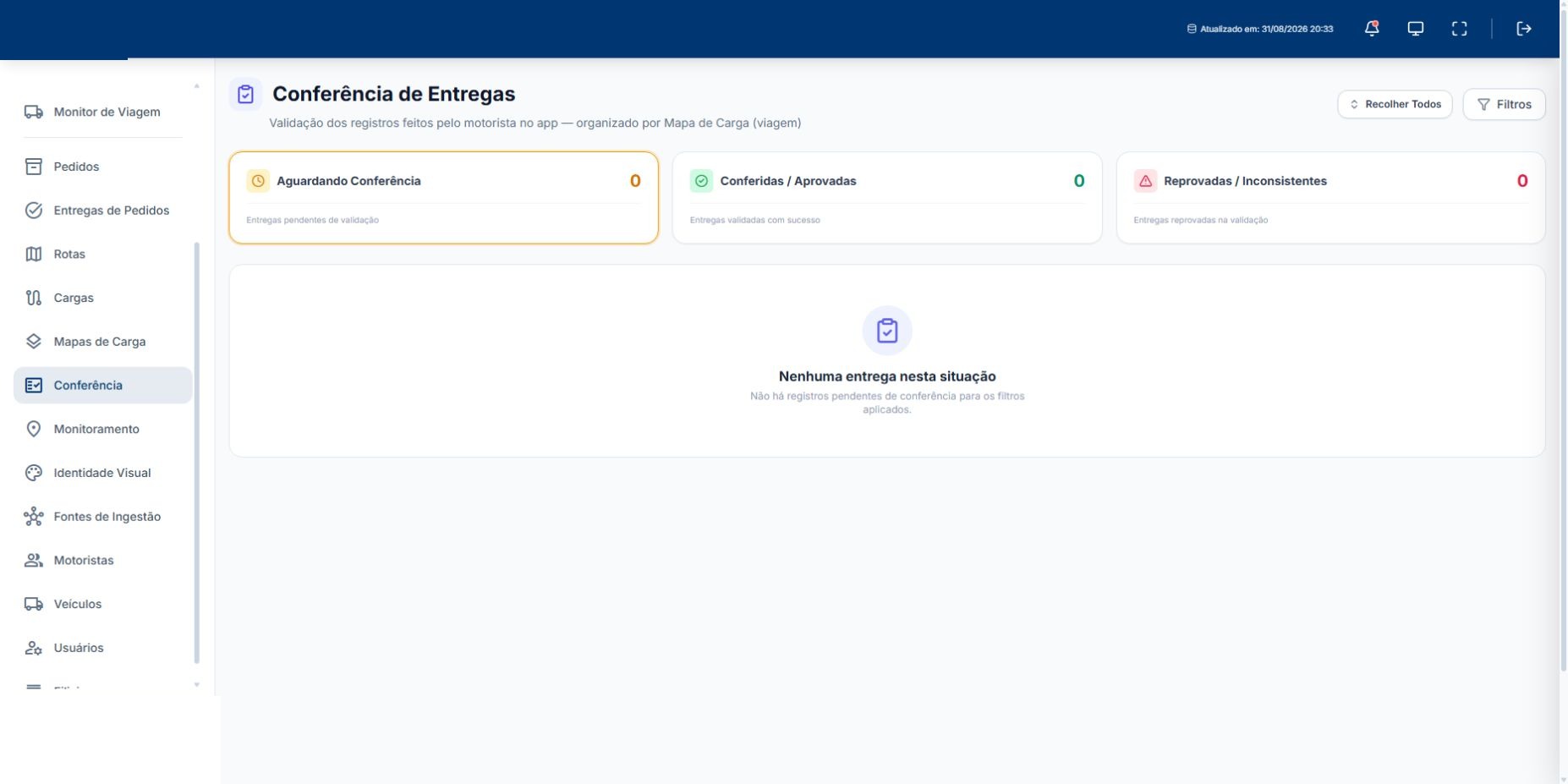
Task: Select the Reprovadas / Inconsistentes status card
Action: tap(1330, 198)
